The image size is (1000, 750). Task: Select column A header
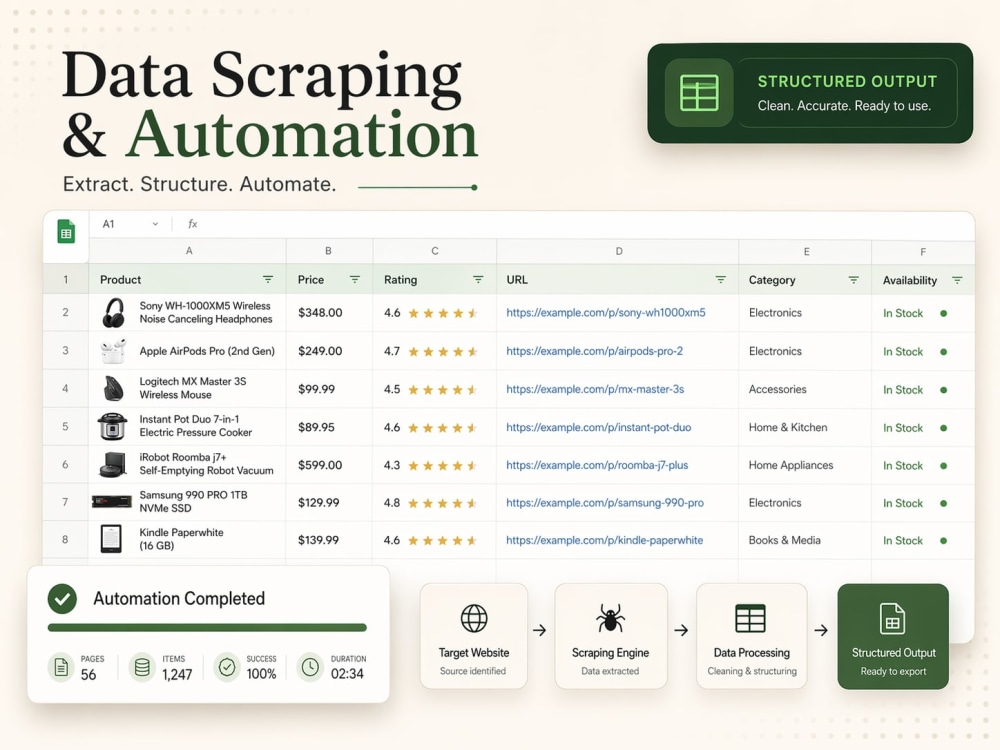coord(188,251)
